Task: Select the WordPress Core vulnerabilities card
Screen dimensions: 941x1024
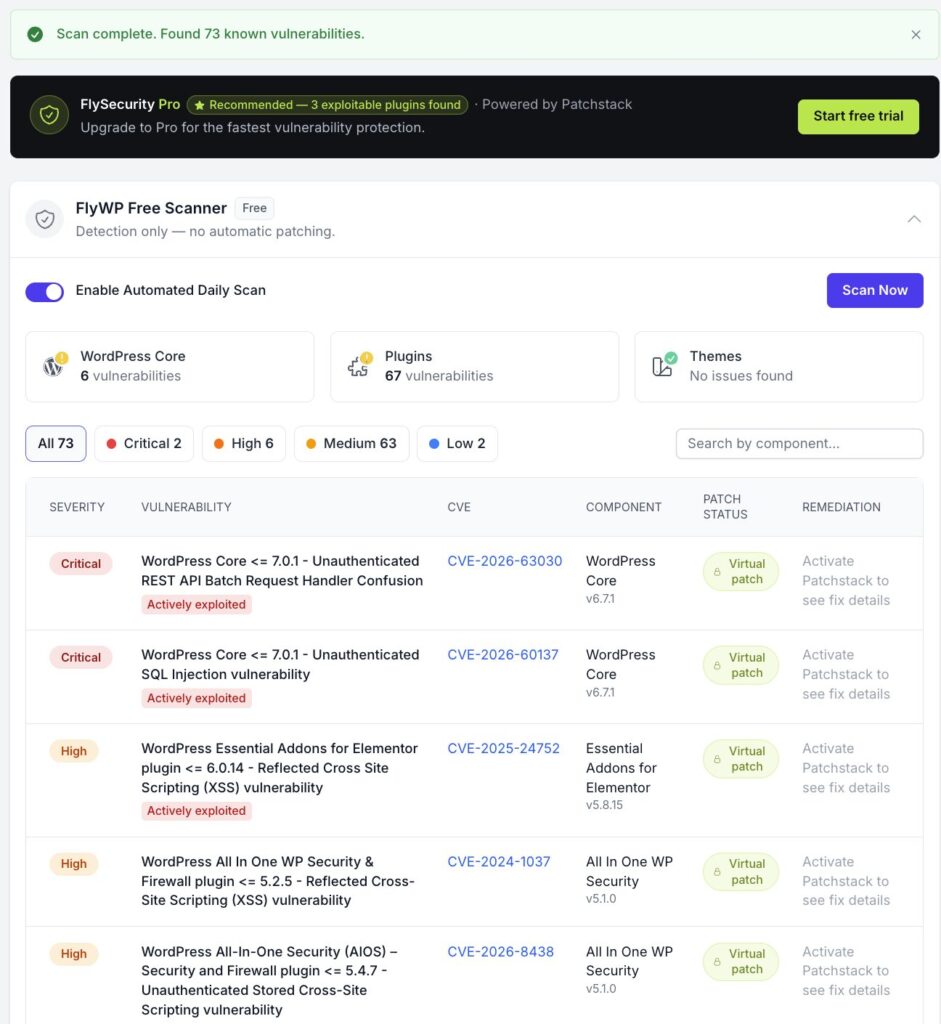Action: [169, 366]
